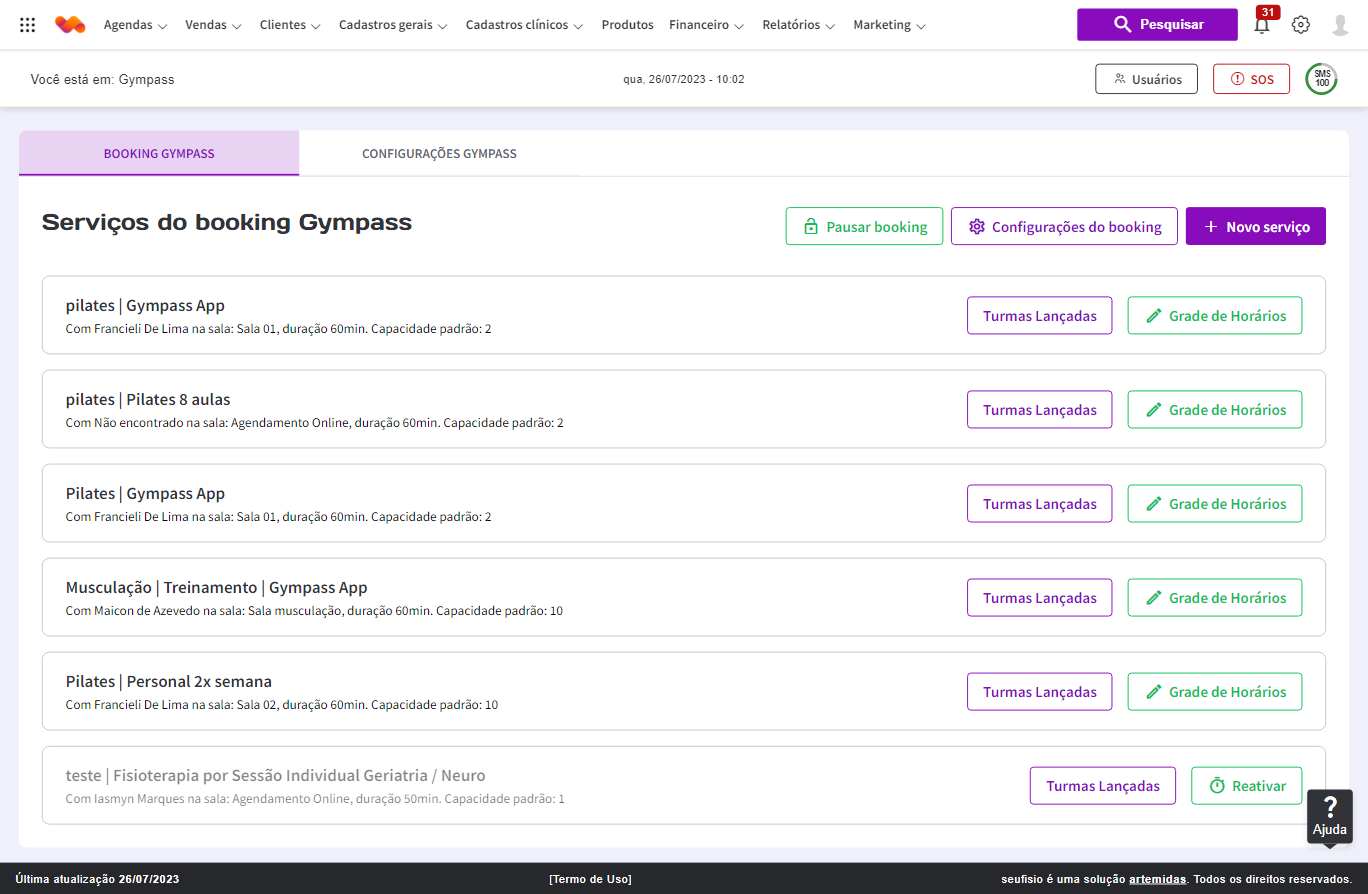Expand the Cadastros clínicos menu

click(x=525, y=25)
